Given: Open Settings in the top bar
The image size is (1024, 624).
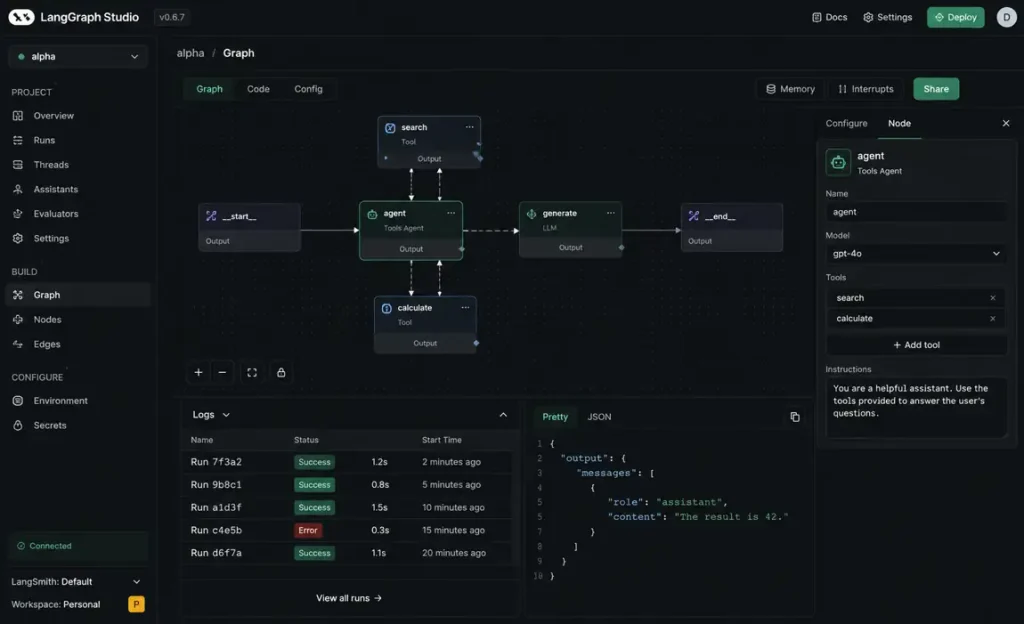Looking at the screenshot, I should pos(888,17).
